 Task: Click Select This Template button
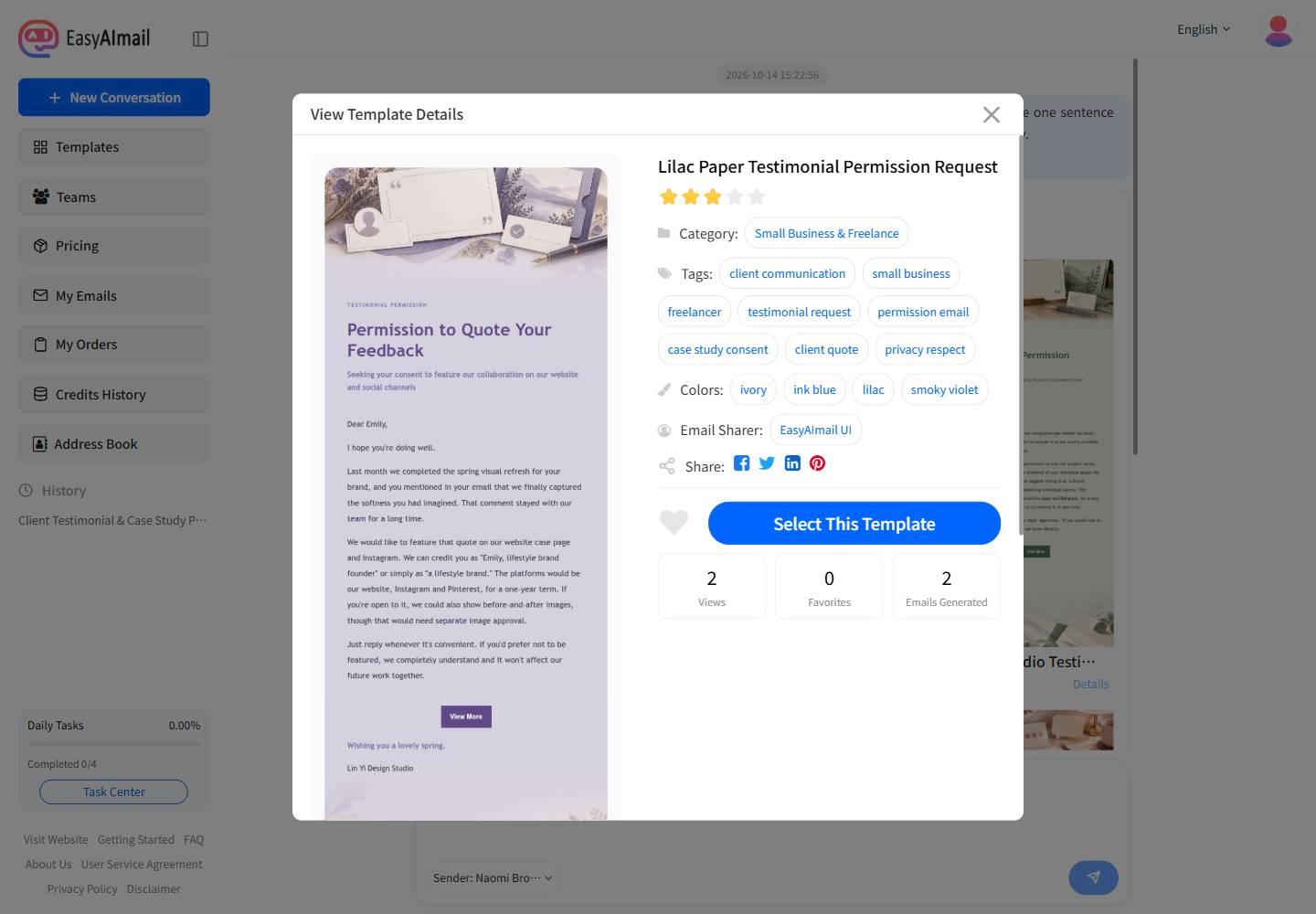click(854, 524)
